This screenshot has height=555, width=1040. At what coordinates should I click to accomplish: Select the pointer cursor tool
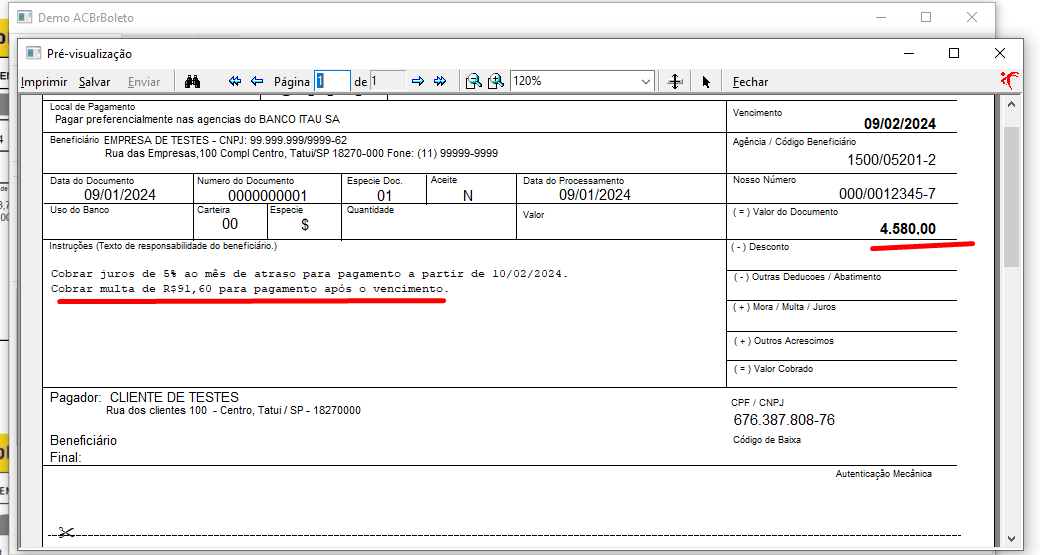tap(706, 82)
